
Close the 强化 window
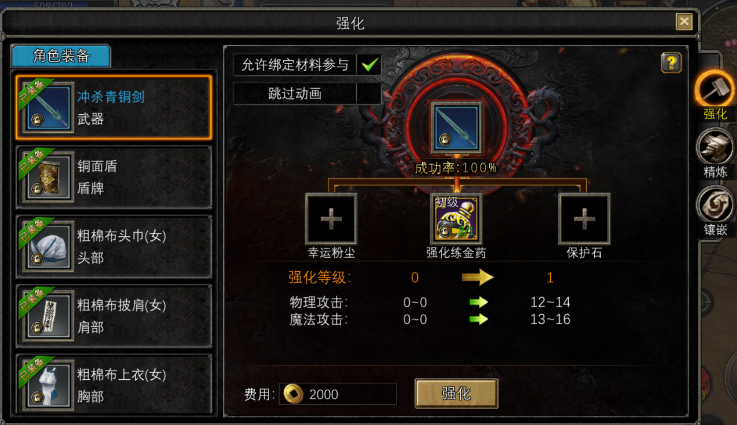(684, 22)
